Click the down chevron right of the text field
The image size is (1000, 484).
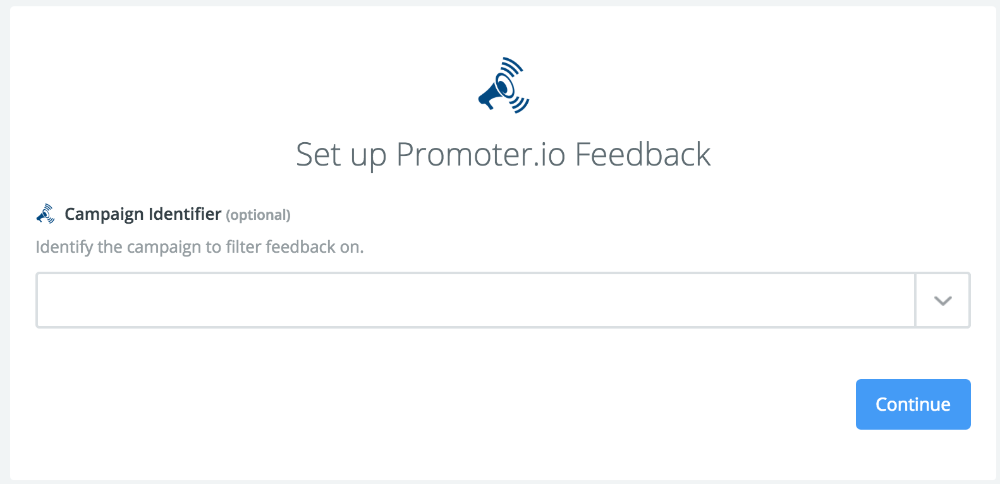coord(942,300)
